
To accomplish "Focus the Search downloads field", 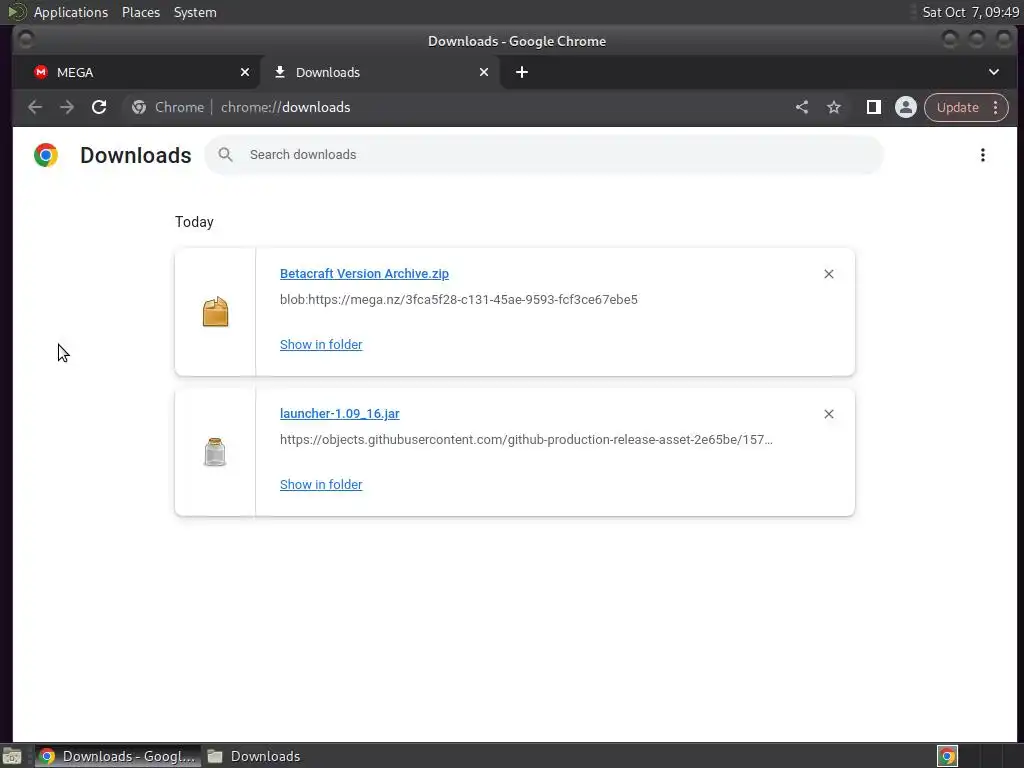I will coord(544,155).
